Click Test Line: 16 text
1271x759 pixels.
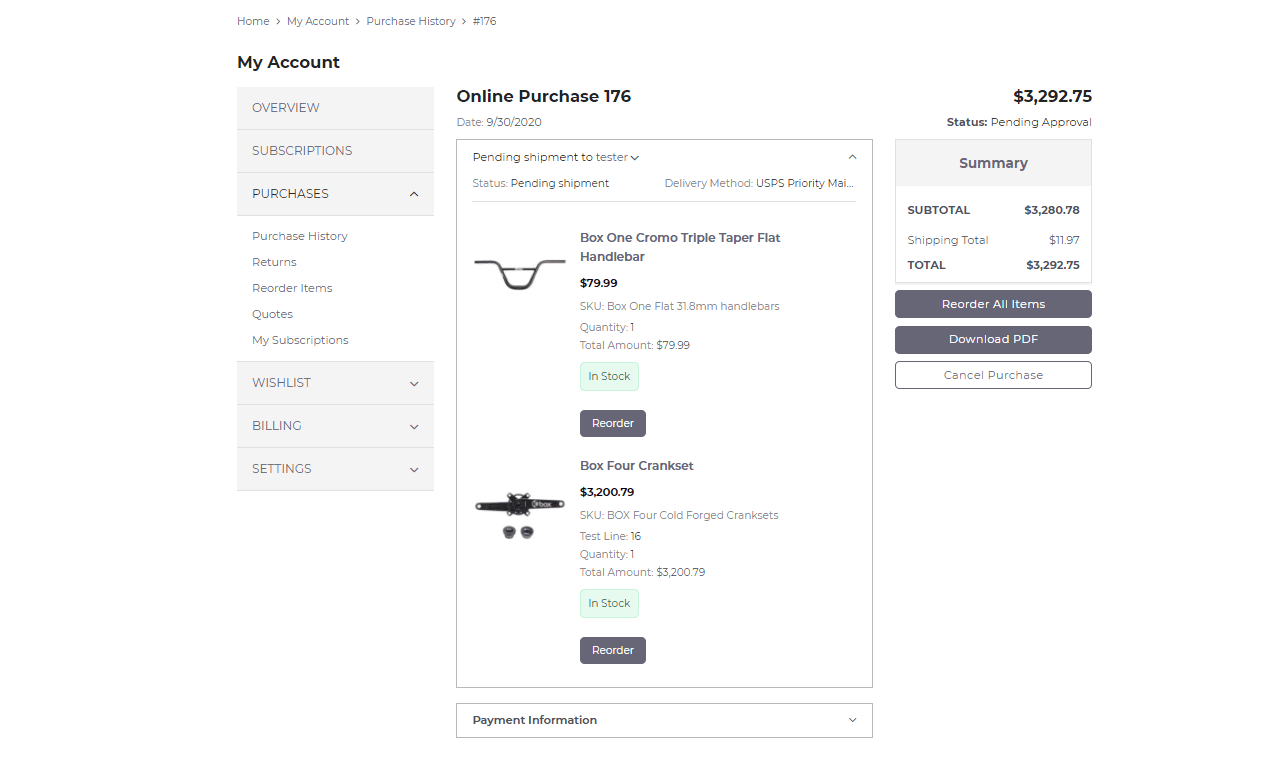coord(610,536)
